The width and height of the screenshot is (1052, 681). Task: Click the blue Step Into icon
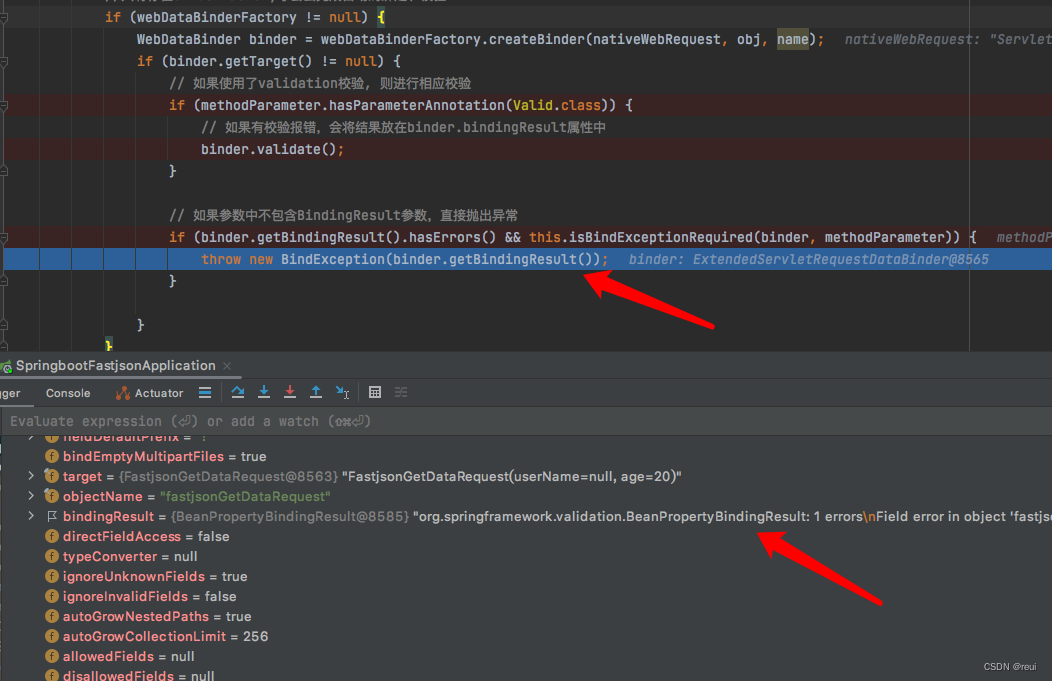(264, 392)
